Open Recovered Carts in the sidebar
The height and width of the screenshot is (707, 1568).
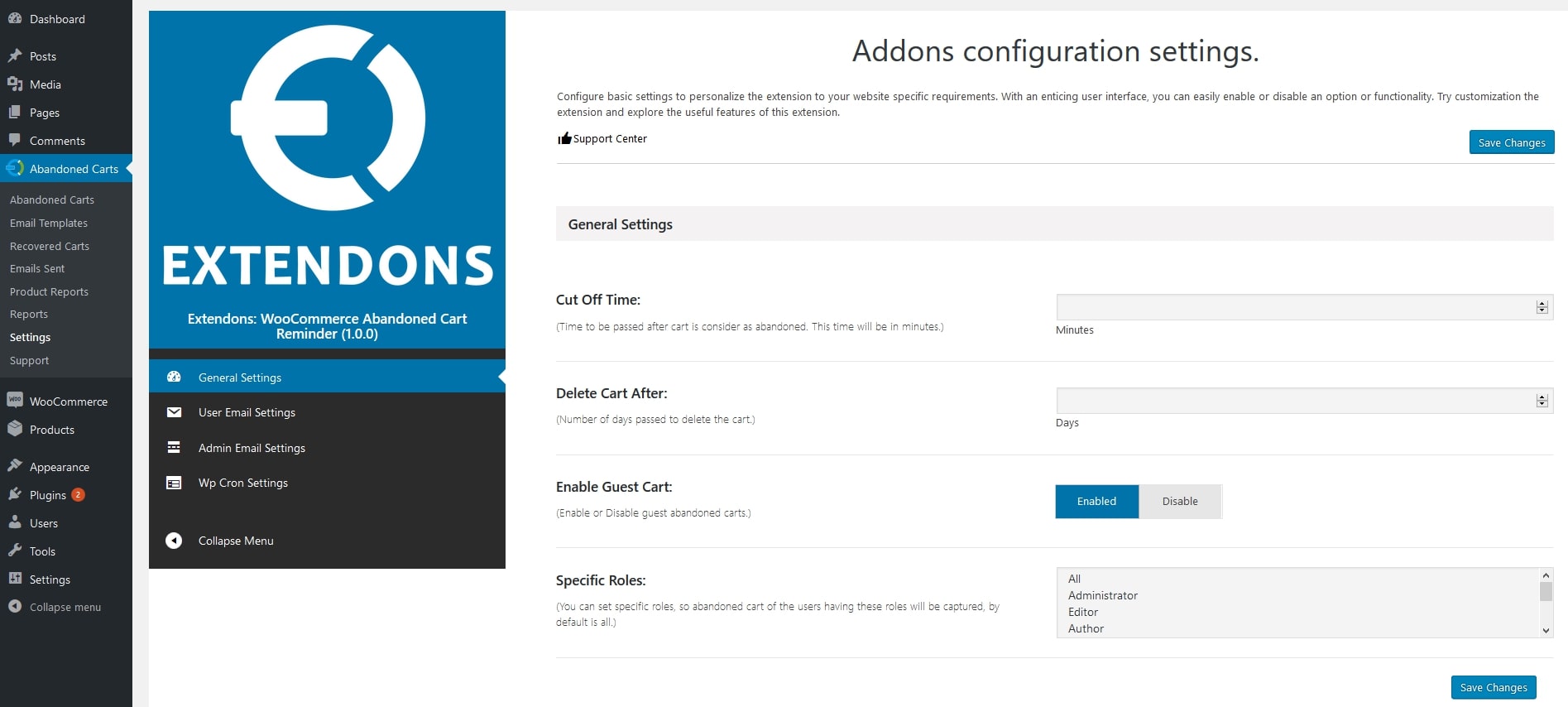click(x=50, y=246)
